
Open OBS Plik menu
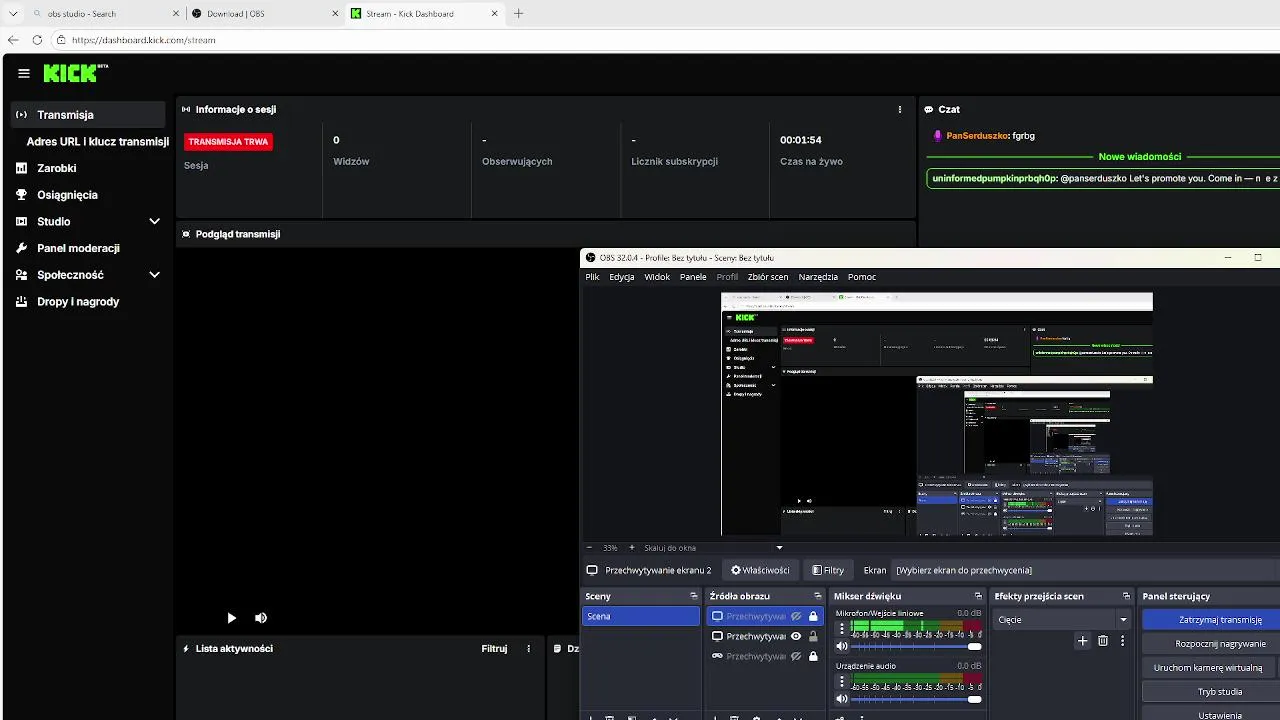pos(593,277)
